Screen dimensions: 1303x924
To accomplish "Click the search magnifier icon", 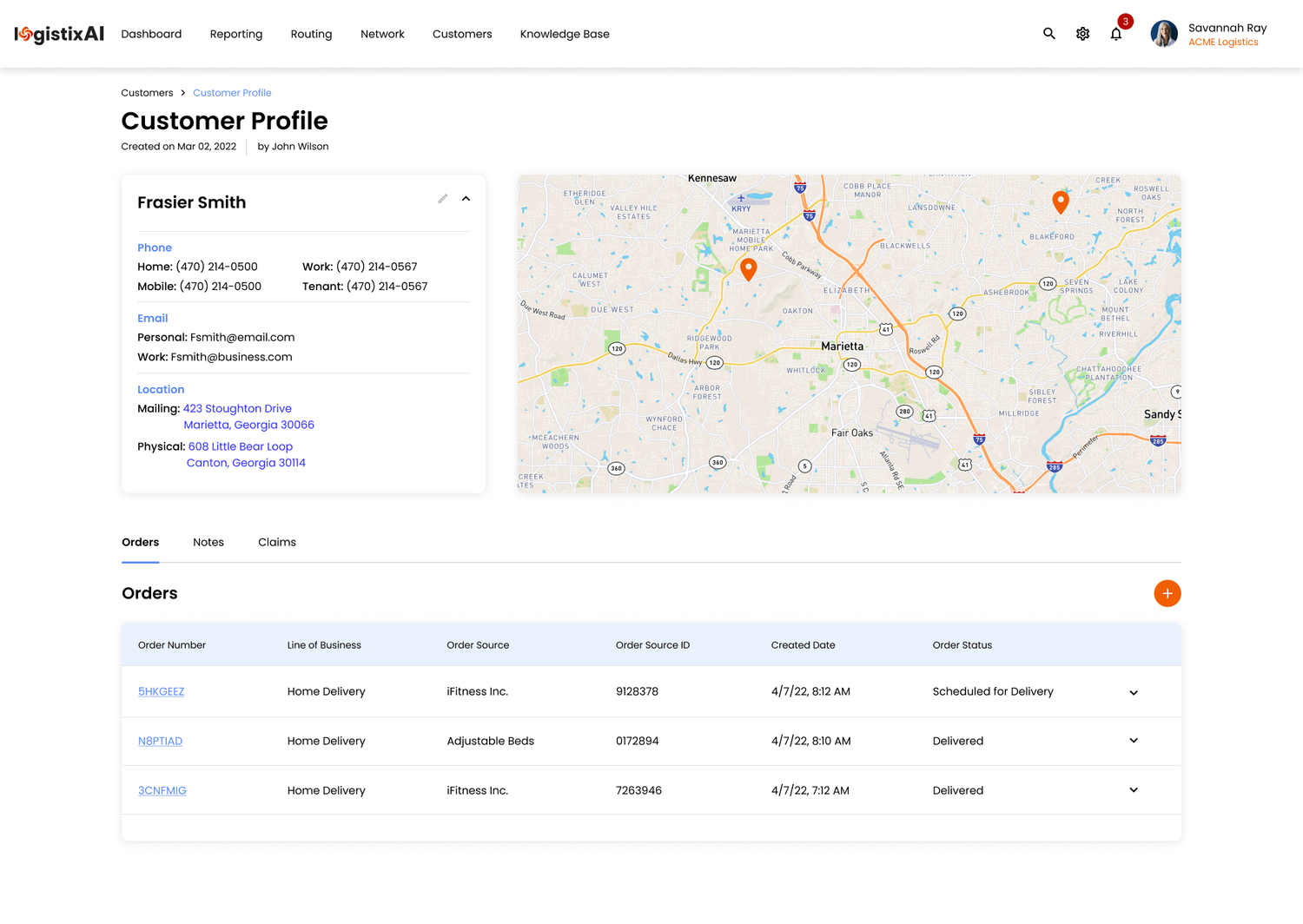I will [1048, 34].
